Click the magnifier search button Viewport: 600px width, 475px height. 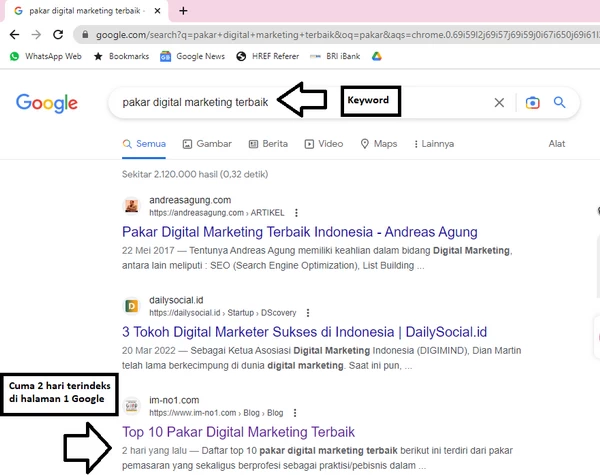559,102
